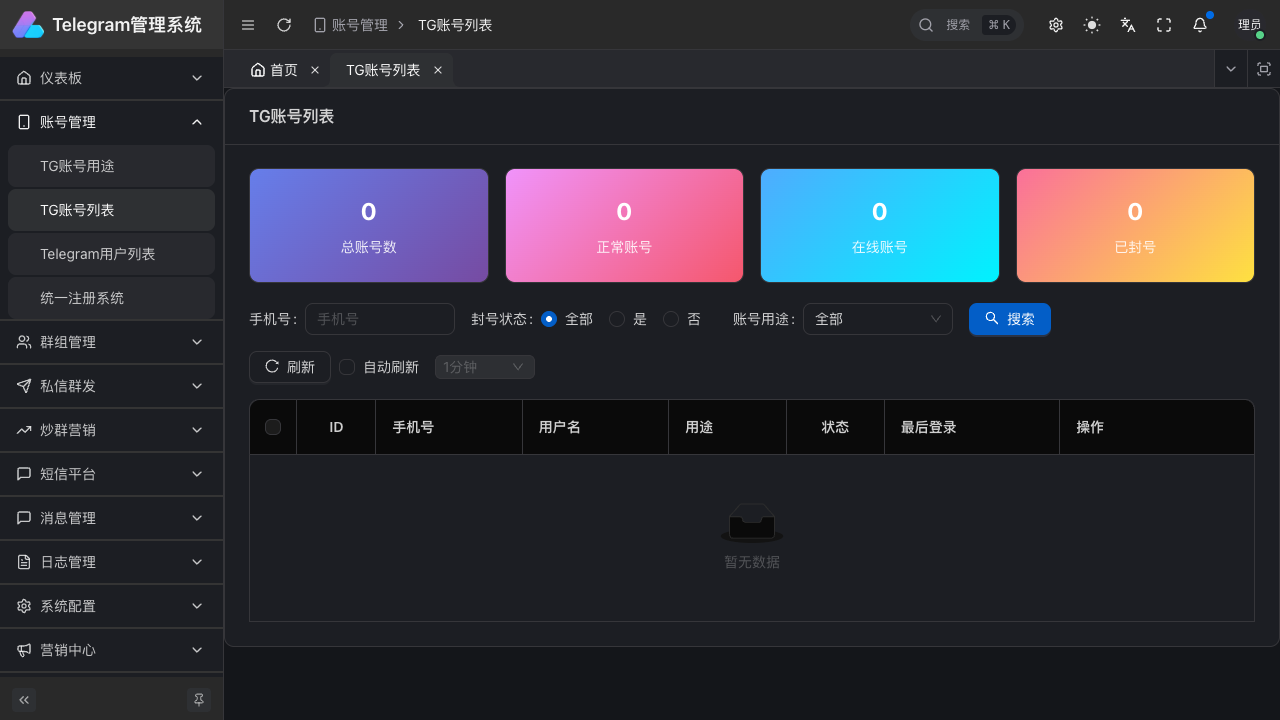Enter fullscreen using the header icon
1280x720 pixels.
(x=1164, y=25)
